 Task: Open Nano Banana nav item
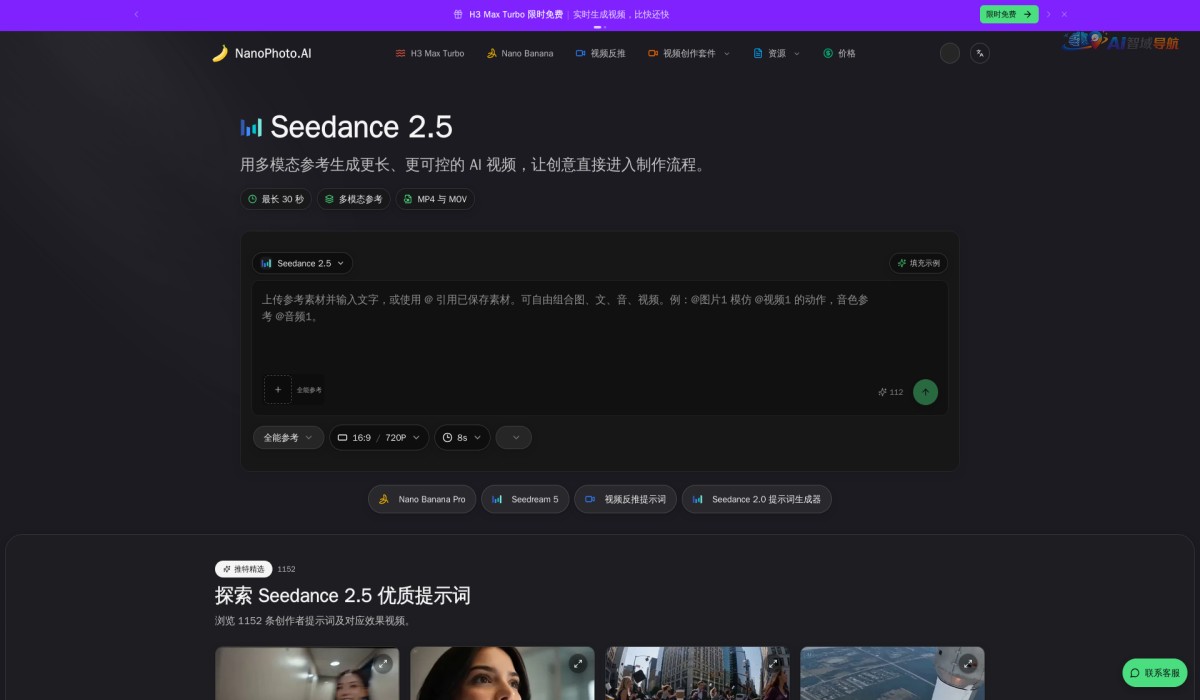[x=519, y=53]
